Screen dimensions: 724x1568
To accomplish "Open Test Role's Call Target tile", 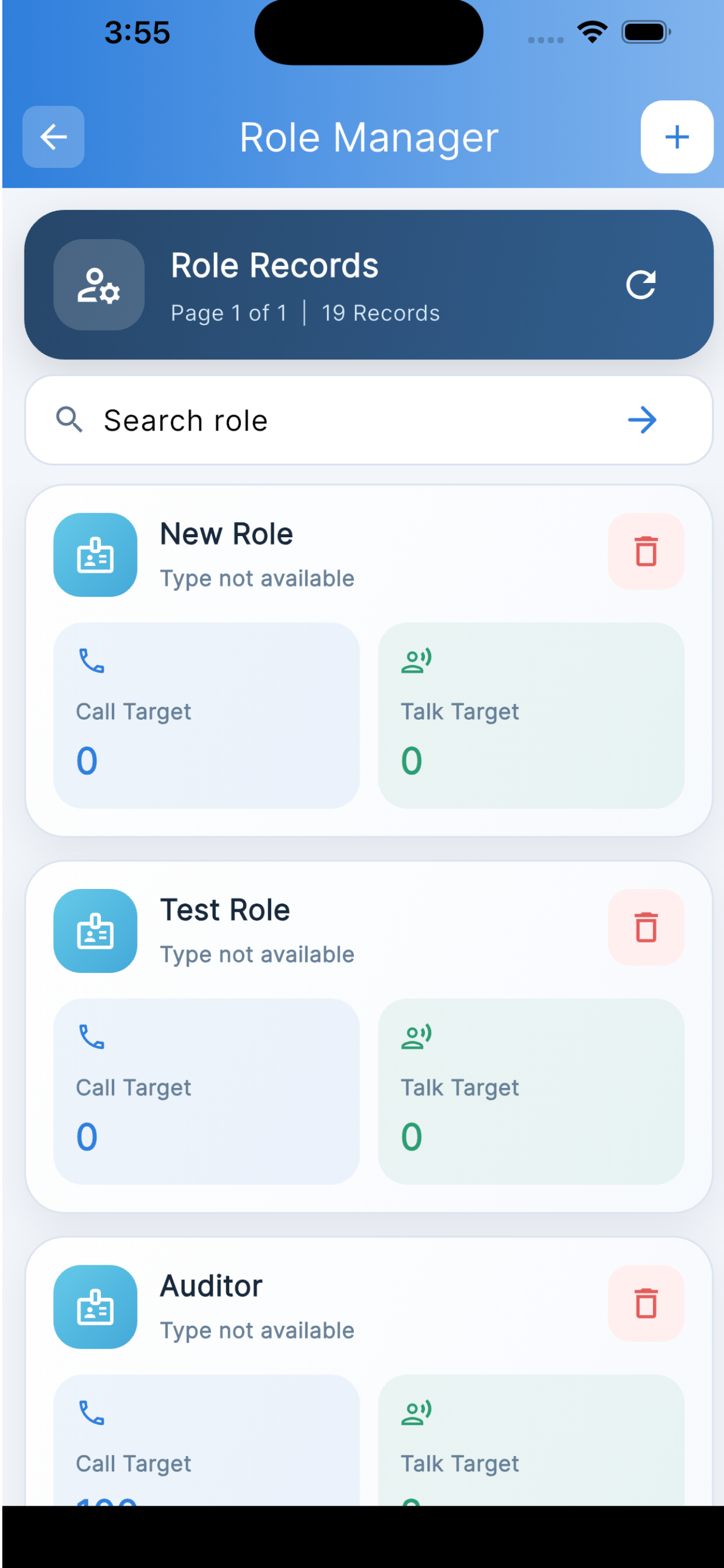I will coord(206,1091).
